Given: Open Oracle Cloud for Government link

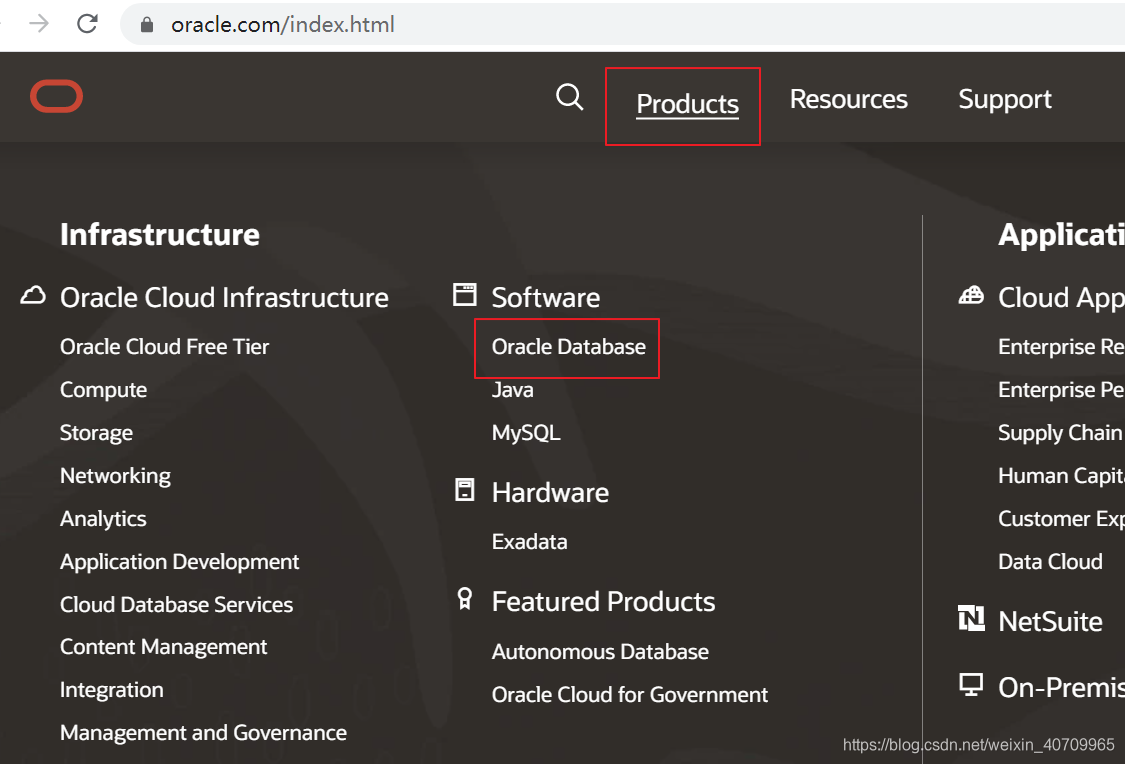Looking at the screenshot, I should (630, 694).
